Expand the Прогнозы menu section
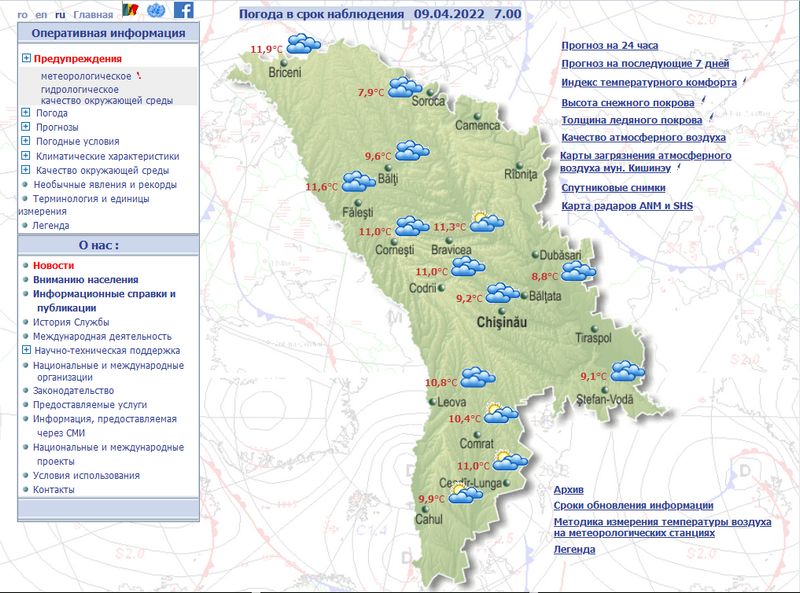Screen dimensions: 800x593 pos(26,126)
